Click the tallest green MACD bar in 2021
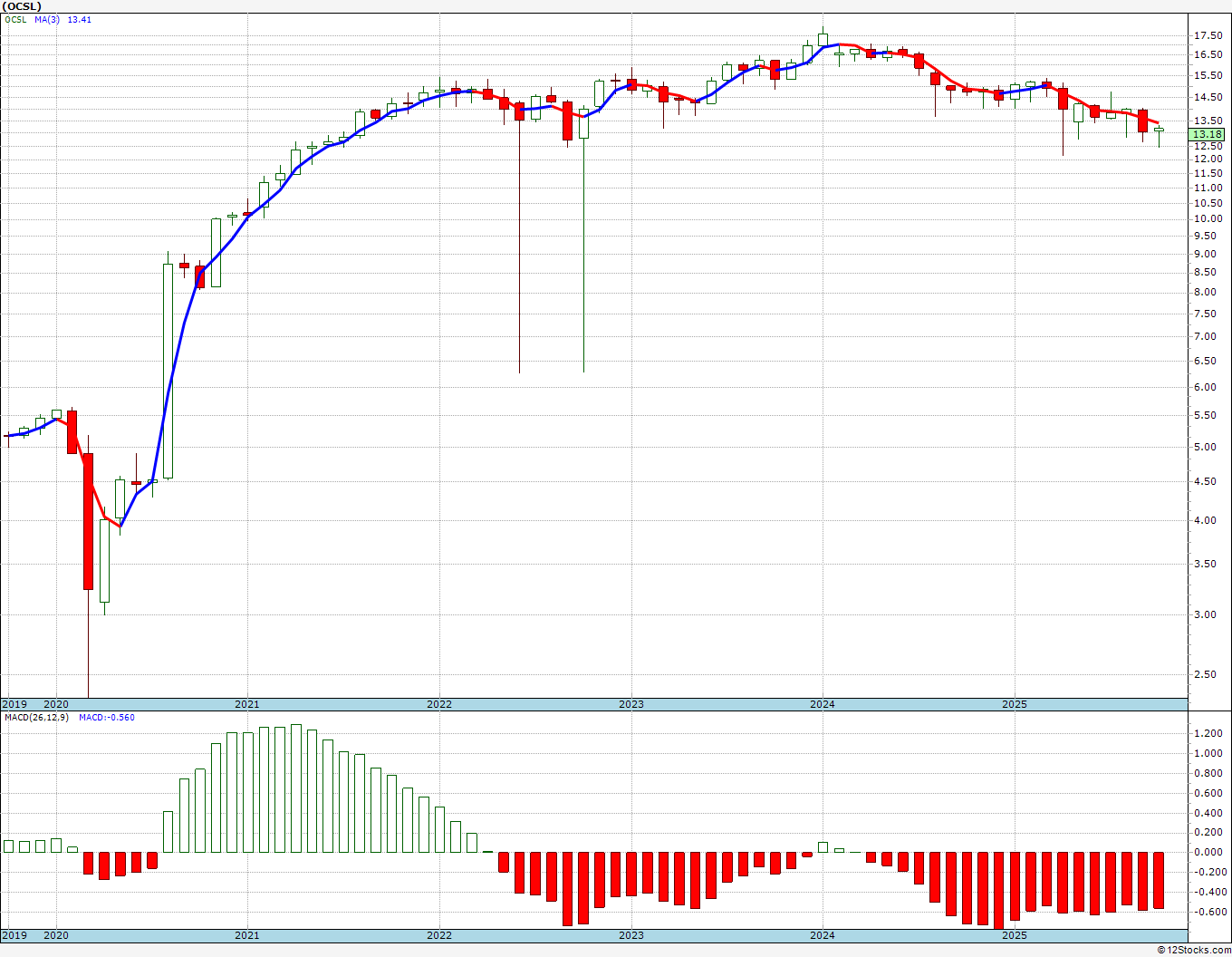 point(295,788)
